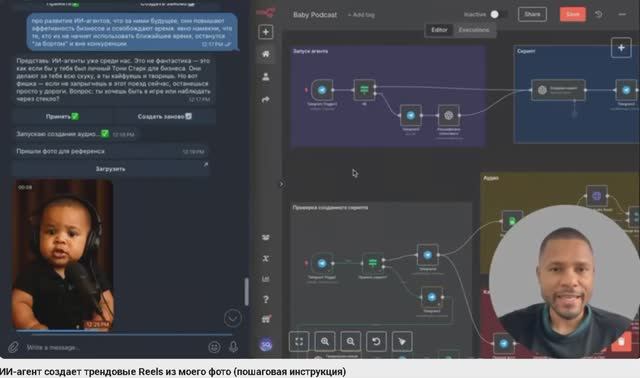
Task: Select the OpenAI node in Запуск агента
Action: (449, 116)
